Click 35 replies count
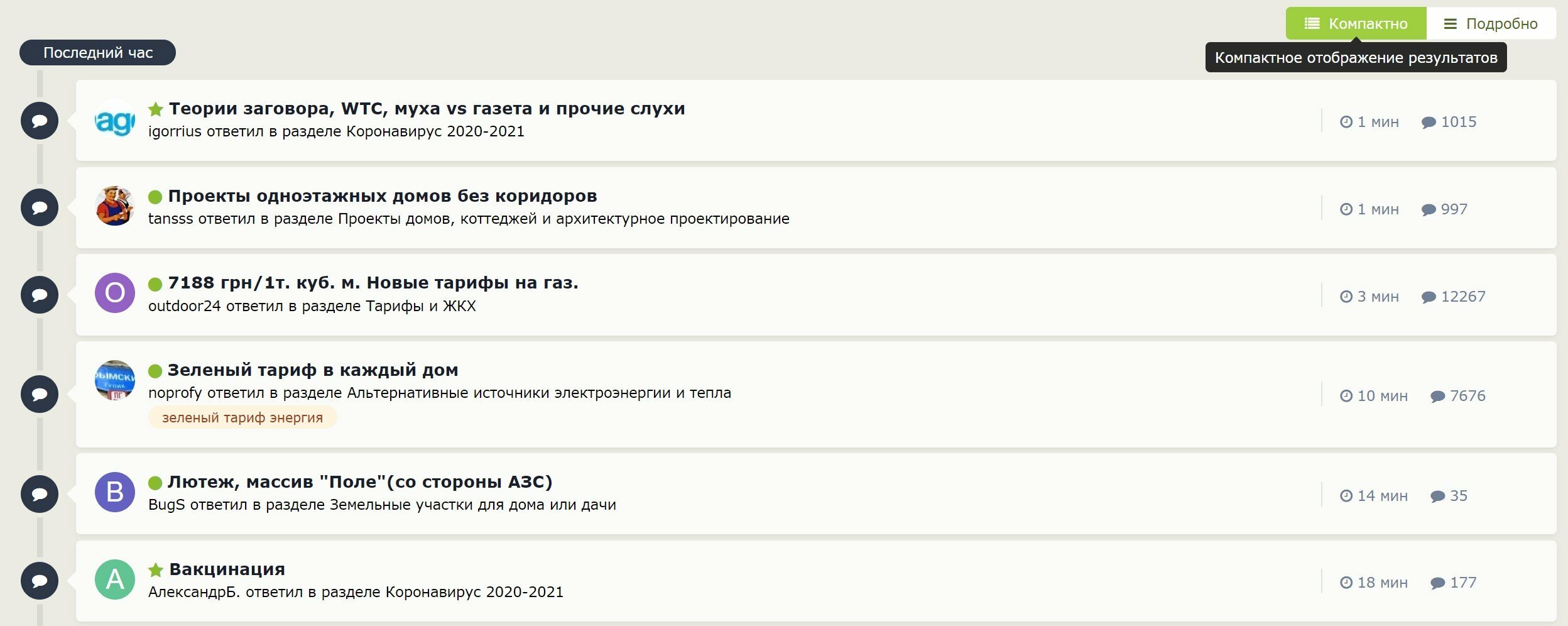 coord(1449,496)
